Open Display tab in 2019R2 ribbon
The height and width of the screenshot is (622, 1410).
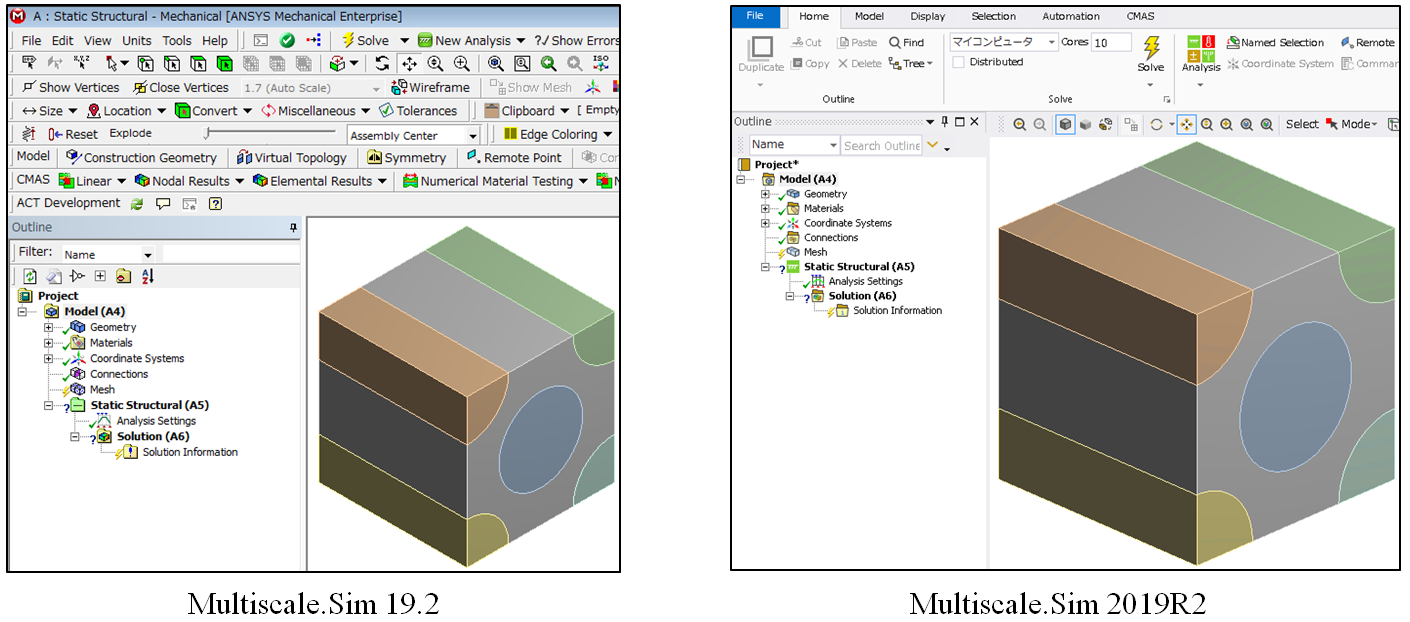927,16
